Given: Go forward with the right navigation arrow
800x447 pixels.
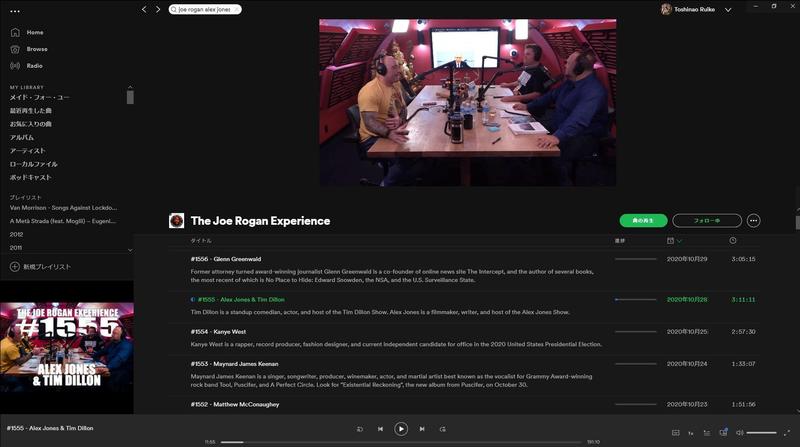Looking at the screenshot, I should point(158,9).
